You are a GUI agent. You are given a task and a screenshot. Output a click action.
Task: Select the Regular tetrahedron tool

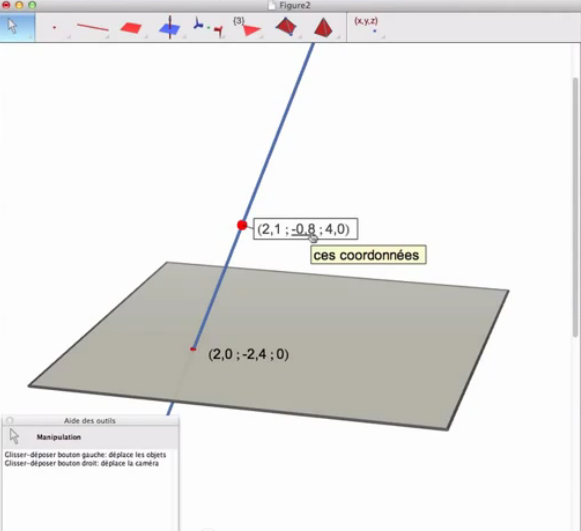[323, 27]
